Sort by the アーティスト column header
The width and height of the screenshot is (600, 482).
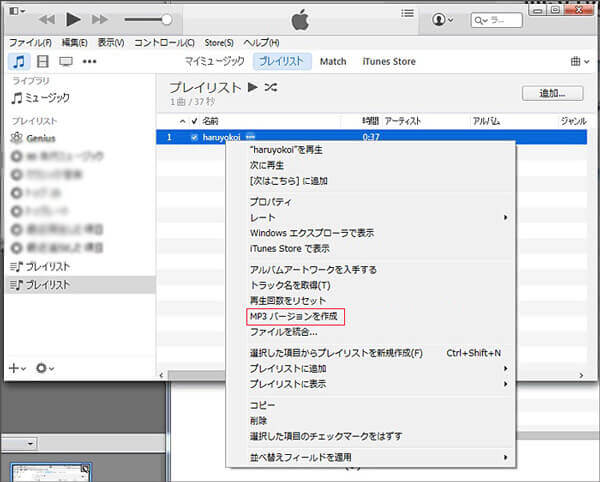click(x=403, y=121)
